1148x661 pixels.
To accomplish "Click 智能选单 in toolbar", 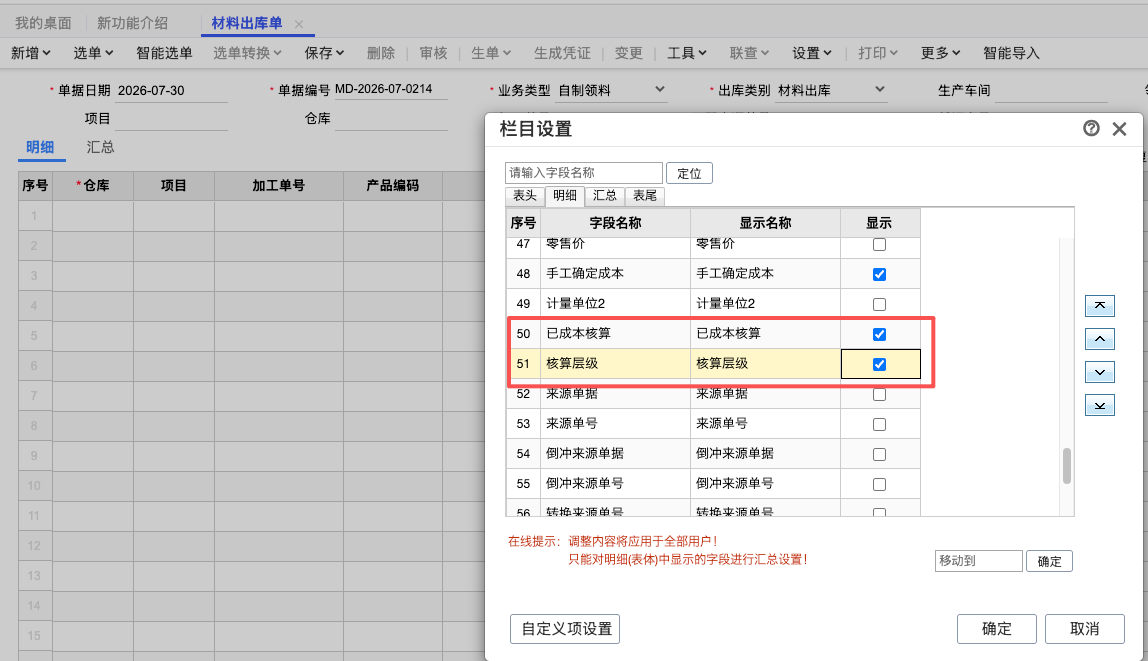I will 164,53.
